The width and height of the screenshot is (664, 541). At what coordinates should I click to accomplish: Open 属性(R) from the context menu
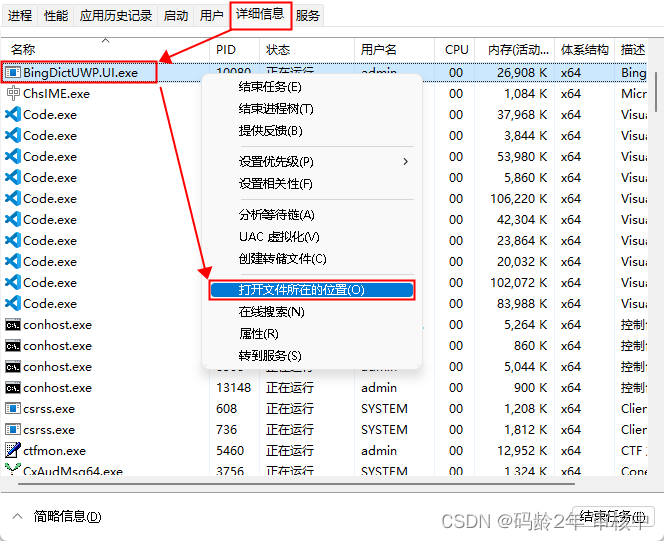(258, 334)
